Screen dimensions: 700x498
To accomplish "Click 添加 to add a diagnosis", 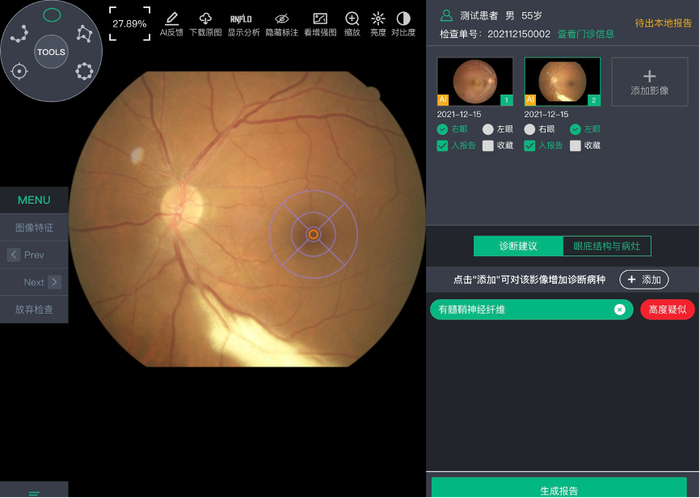I will 643,280.
